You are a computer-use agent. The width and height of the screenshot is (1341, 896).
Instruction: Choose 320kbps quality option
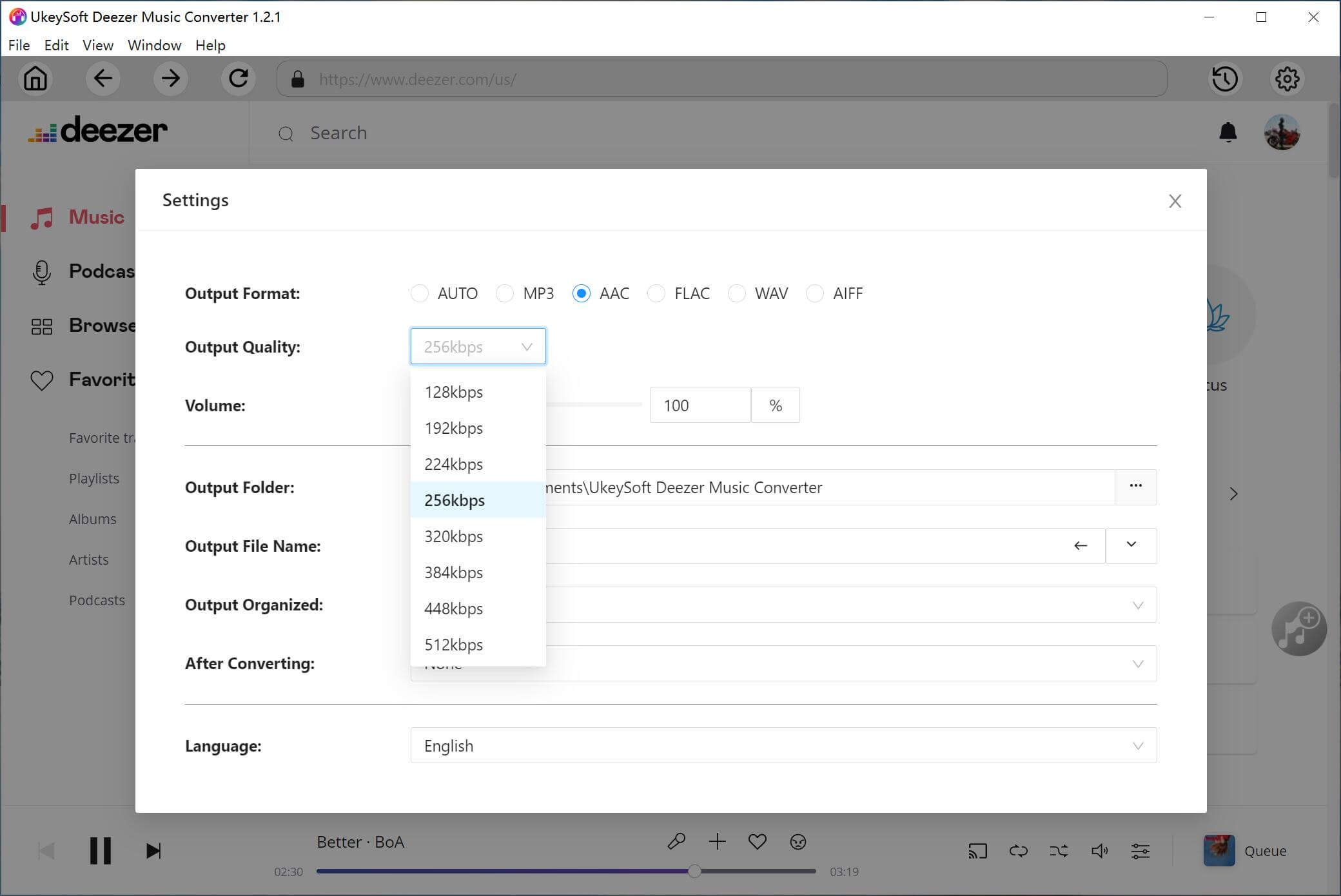coord(478,536)
